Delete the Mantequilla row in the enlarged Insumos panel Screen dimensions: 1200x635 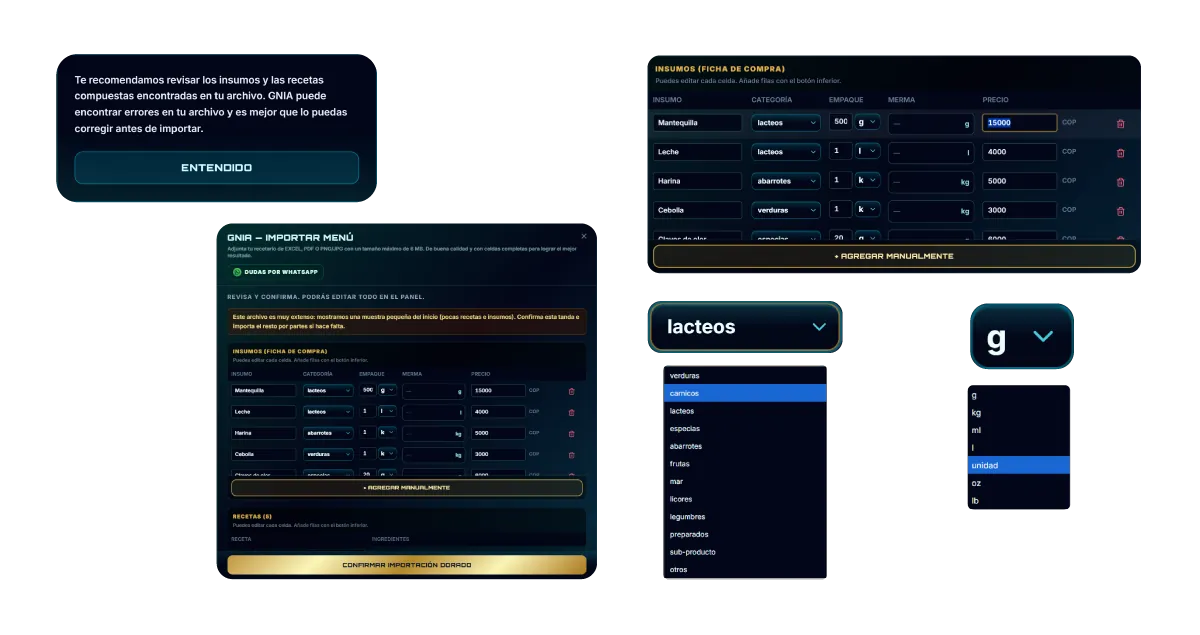pyautogui.click(x=1120, y=123)
